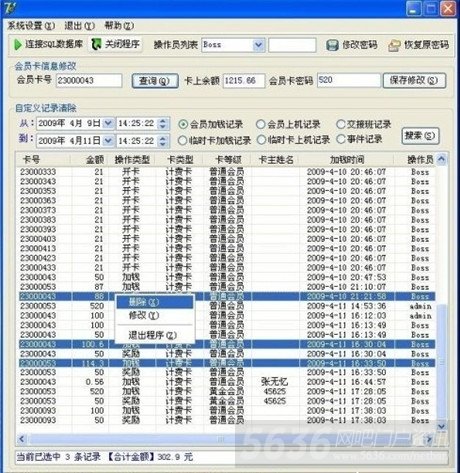Click the 关闭程序 icon in the toolbar
460x473 pixels.
(x=97, y=44)
